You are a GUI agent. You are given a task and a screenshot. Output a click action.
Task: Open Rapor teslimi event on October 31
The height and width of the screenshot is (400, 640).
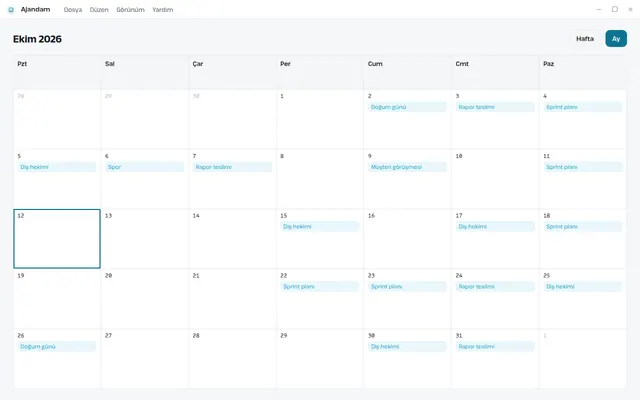[x=495, y=347]
